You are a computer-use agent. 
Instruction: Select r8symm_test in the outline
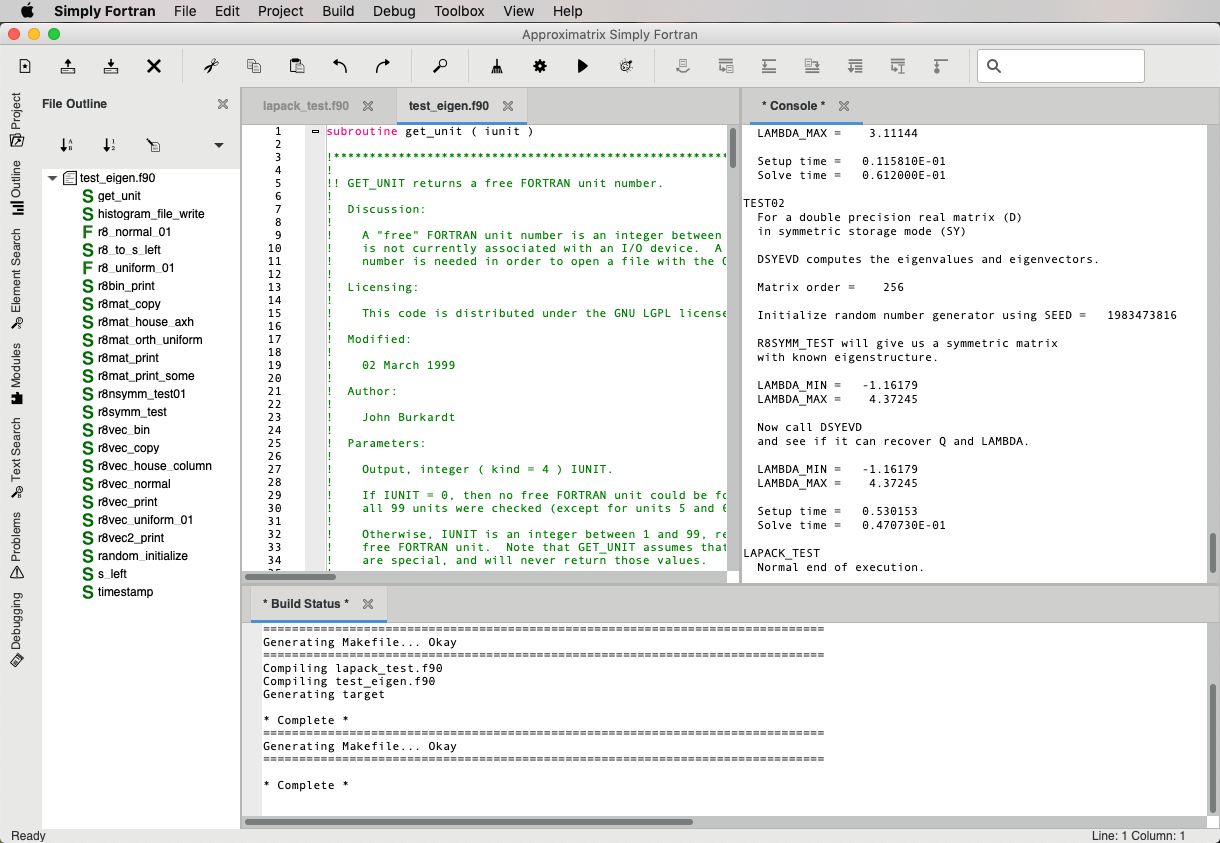point(132,412)
